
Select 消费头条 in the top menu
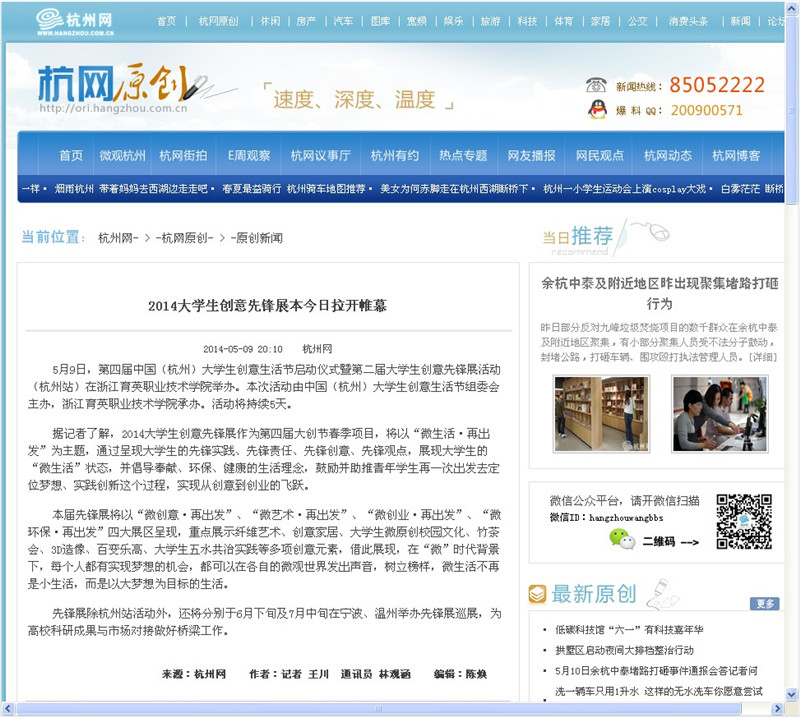(x=688, y=21)
